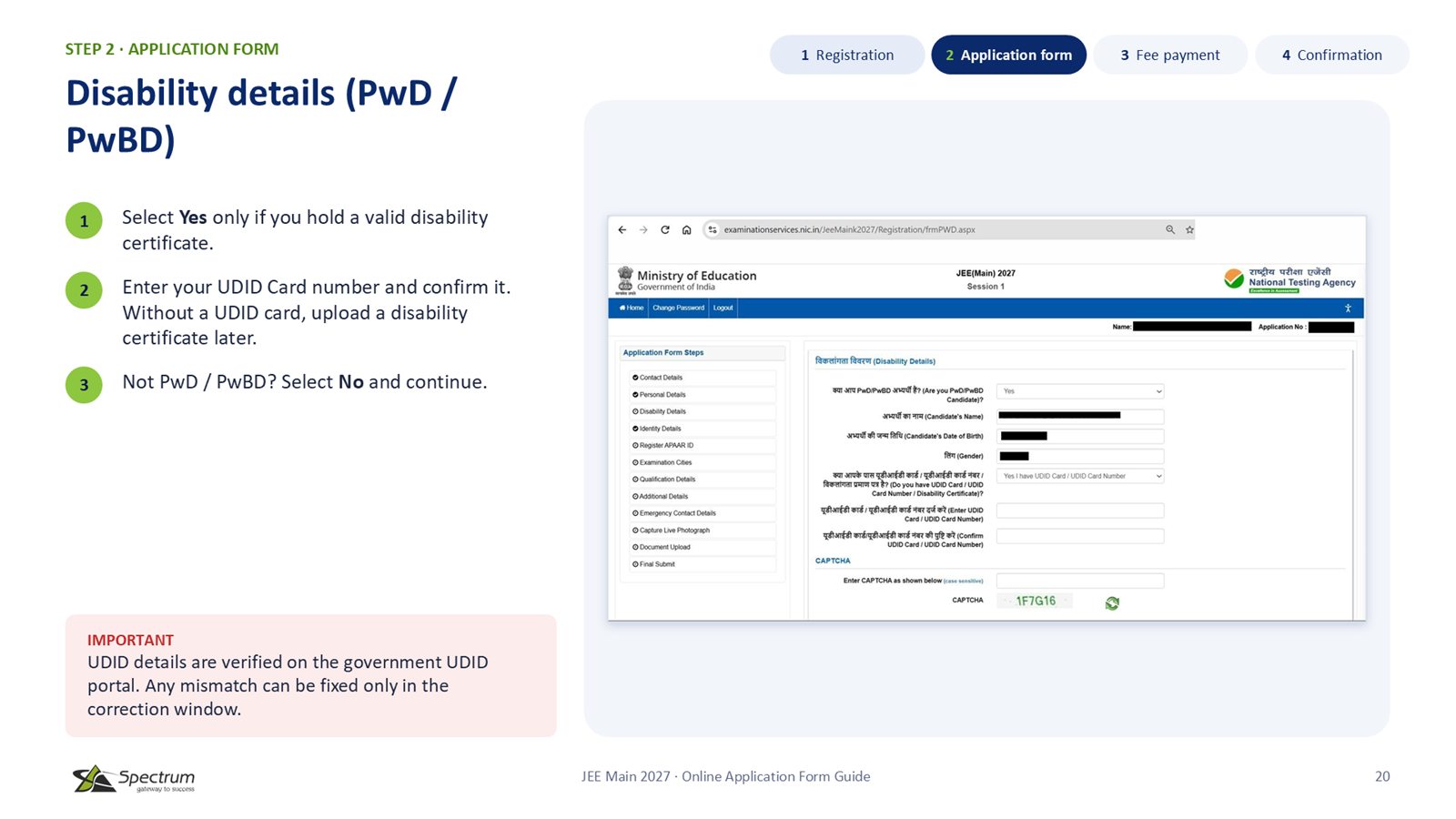Open Home in the blue navigation bar
The width and height of the screenshot is (1456, 819).
point(632,308)
